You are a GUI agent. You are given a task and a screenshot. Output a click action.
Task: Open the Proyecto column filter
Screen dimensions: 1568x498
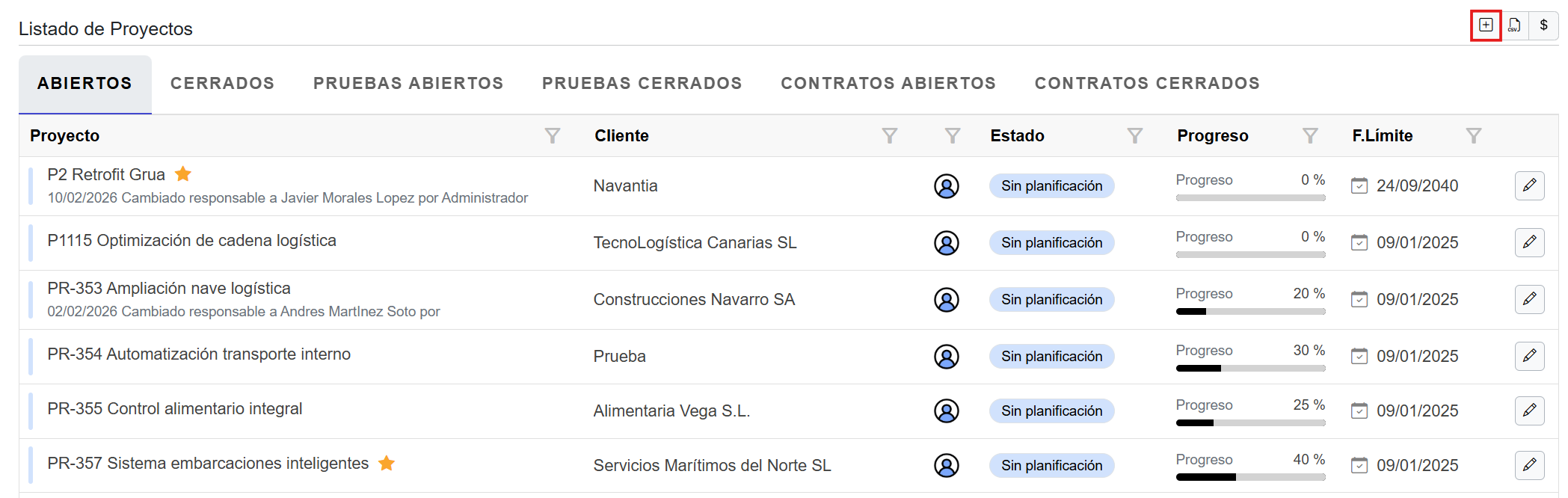552,135
